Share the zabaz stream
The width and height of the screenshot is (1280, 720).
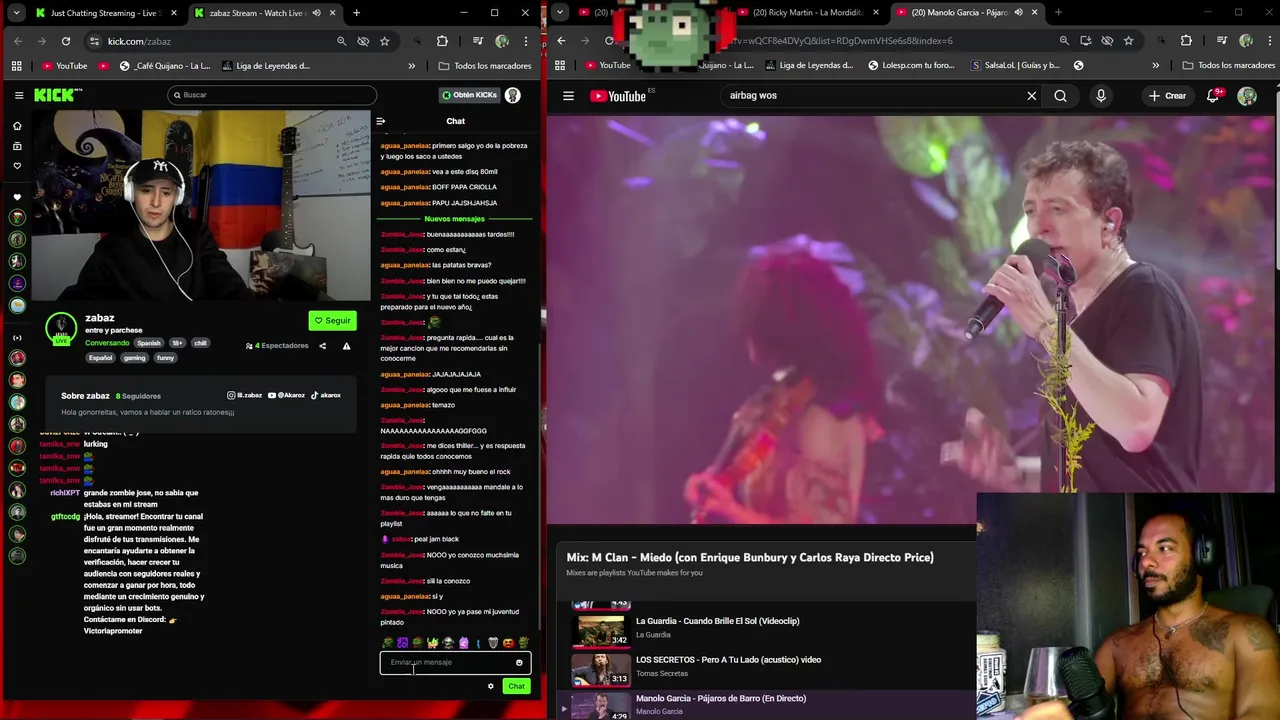(x=322, y=346)
